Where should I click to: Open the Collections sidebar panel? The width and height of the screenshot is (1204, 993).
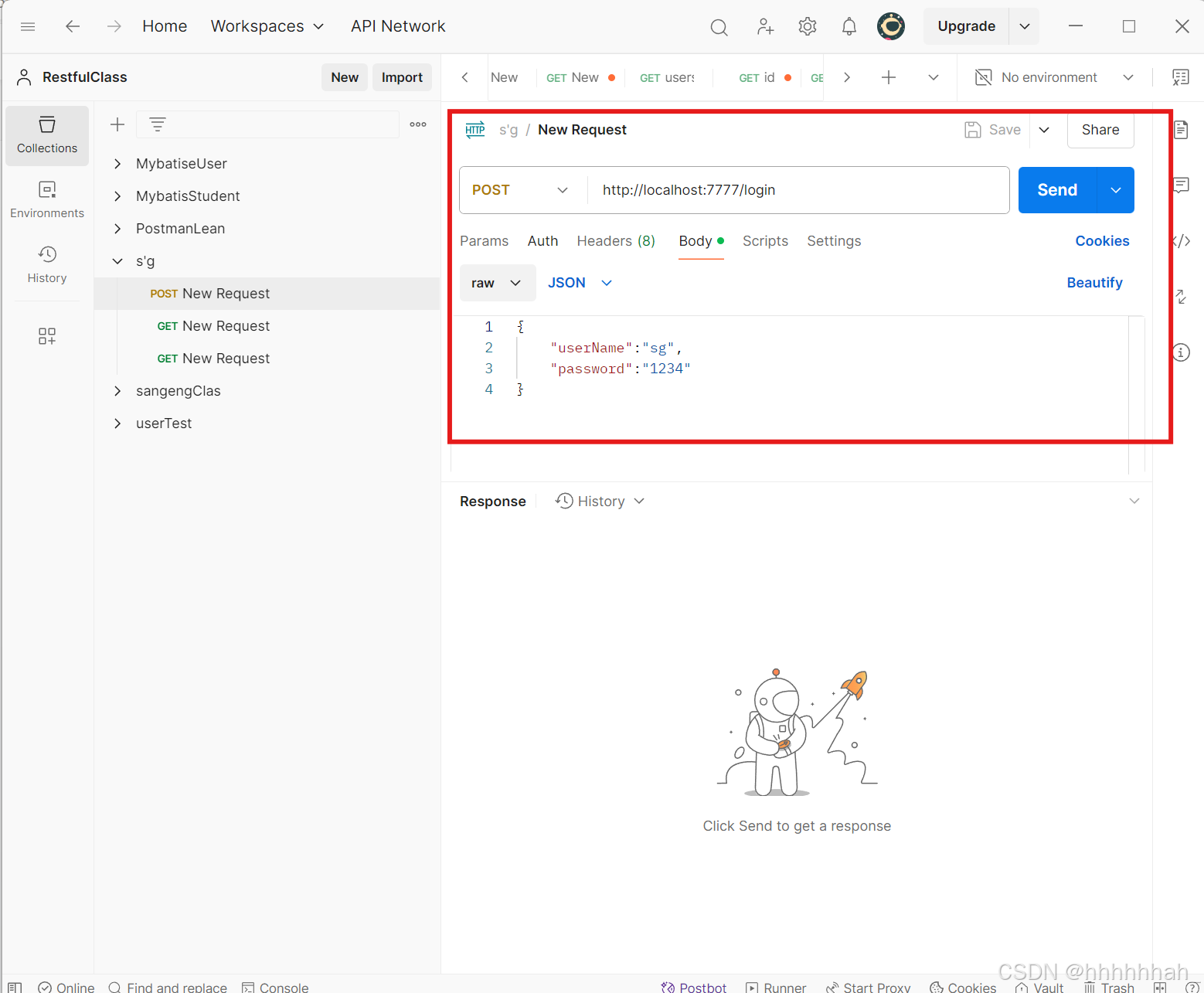(x=47, y=135)
